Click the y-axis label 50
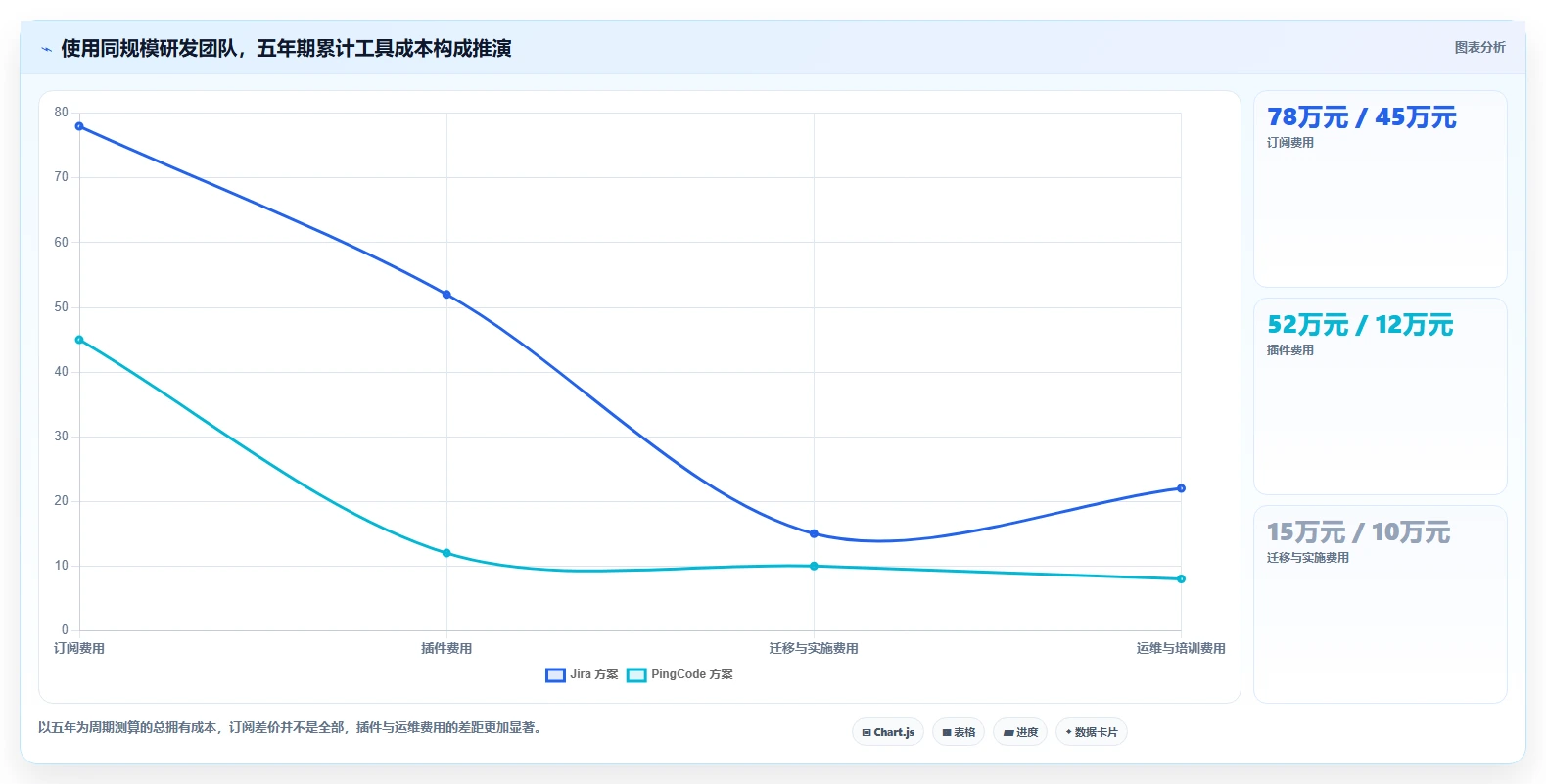The height and width of the screenshot is (784, 1546). (62, 307)
